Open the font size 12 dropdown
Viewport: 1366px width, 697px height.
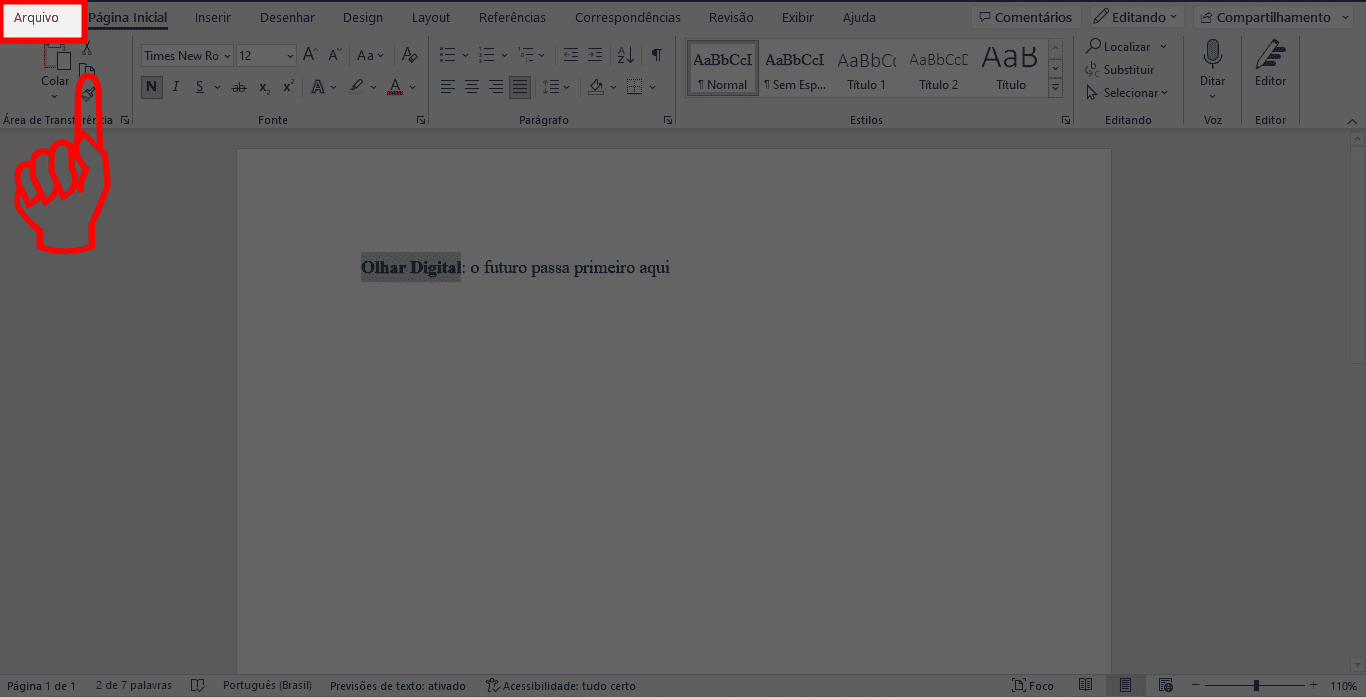(266, 56)
